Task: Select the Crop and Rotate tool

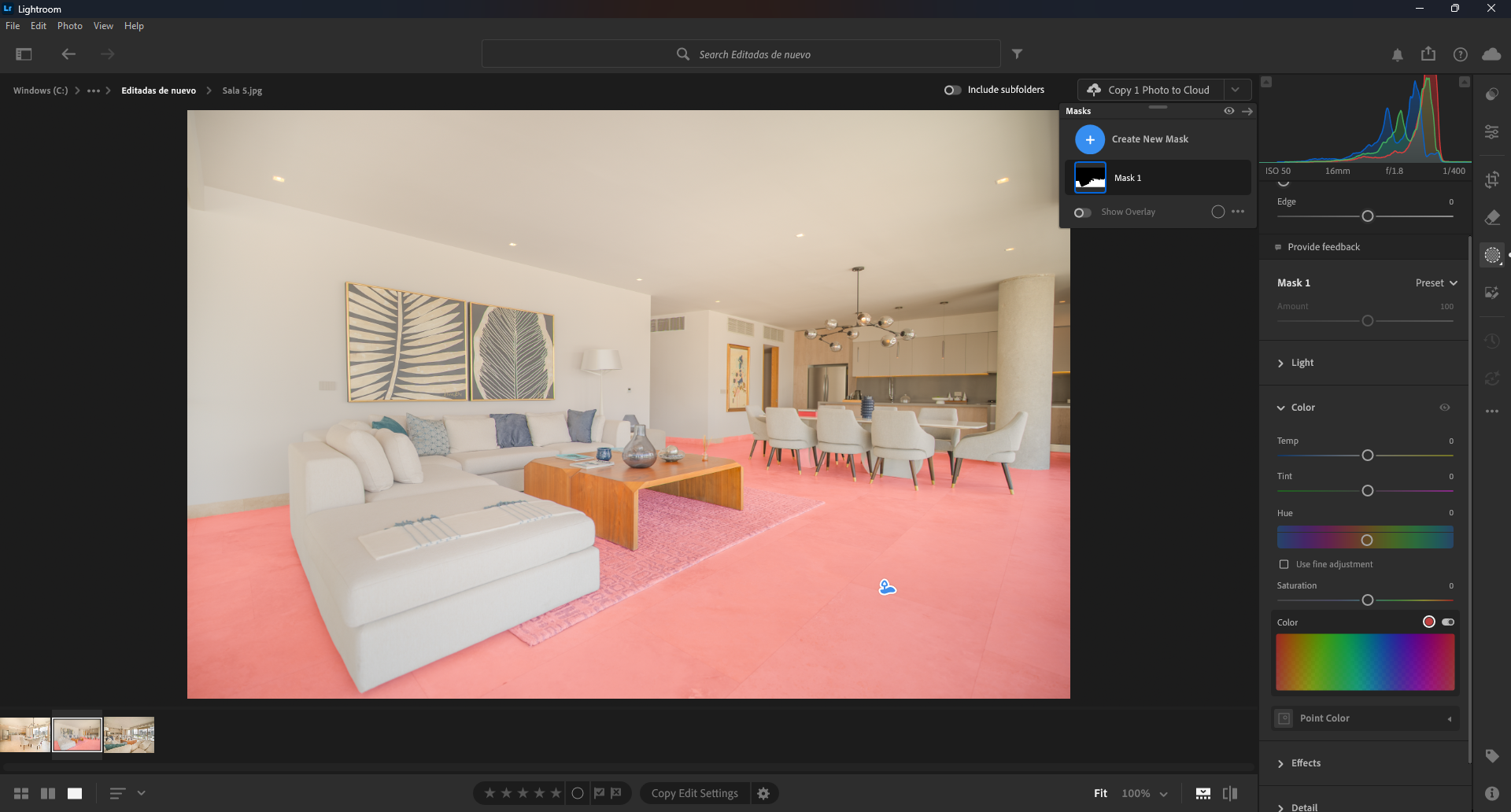Action: click(x=1491, y=179)
